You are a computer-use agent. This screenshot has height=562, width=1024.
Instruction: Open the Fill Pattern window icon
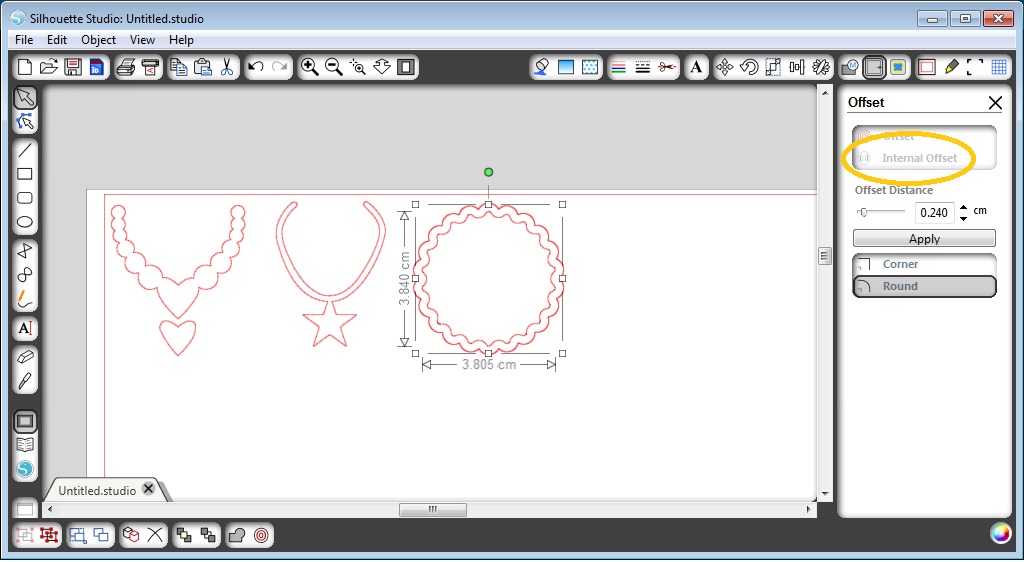590,67
